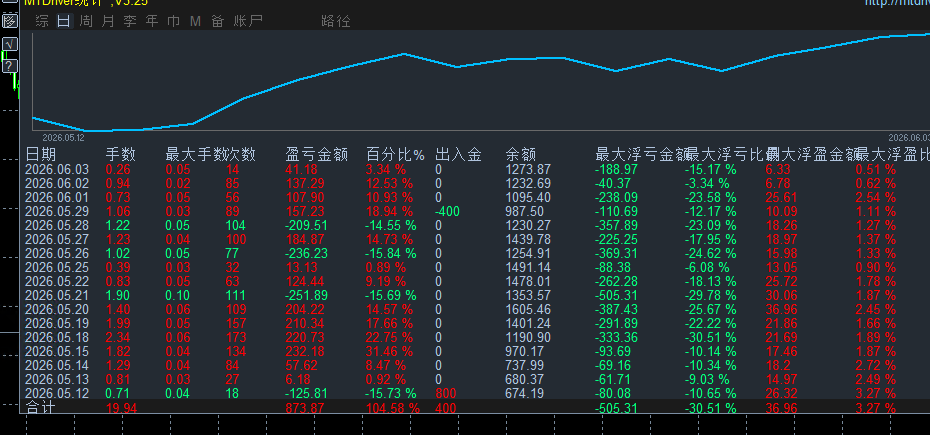Select the 日 daily statistics tab

[x=64, y=22]
